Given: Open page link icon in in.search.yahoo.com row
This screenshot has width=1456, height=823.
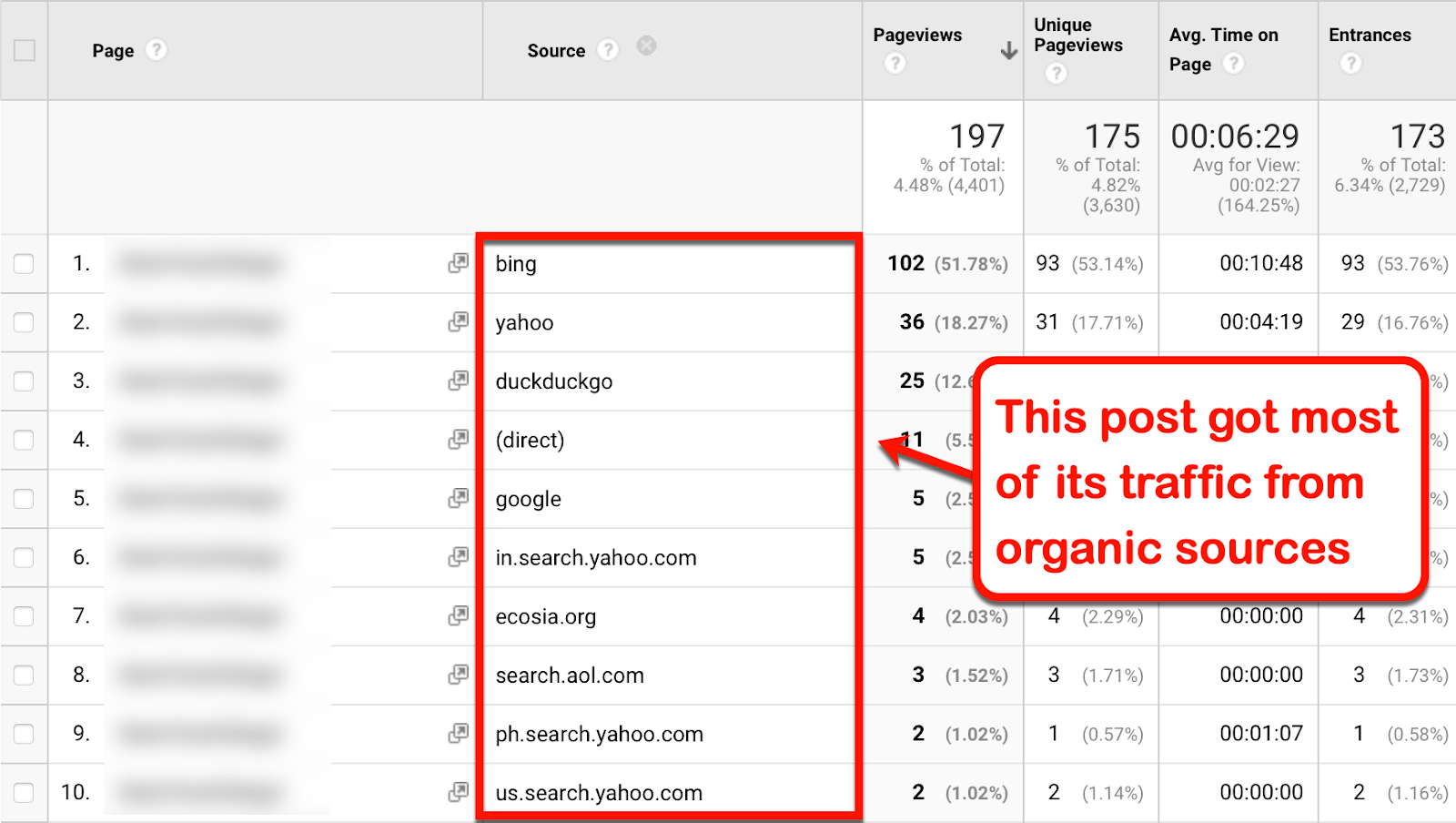Looking at the screenshot, I should click(x=459, y=557).
